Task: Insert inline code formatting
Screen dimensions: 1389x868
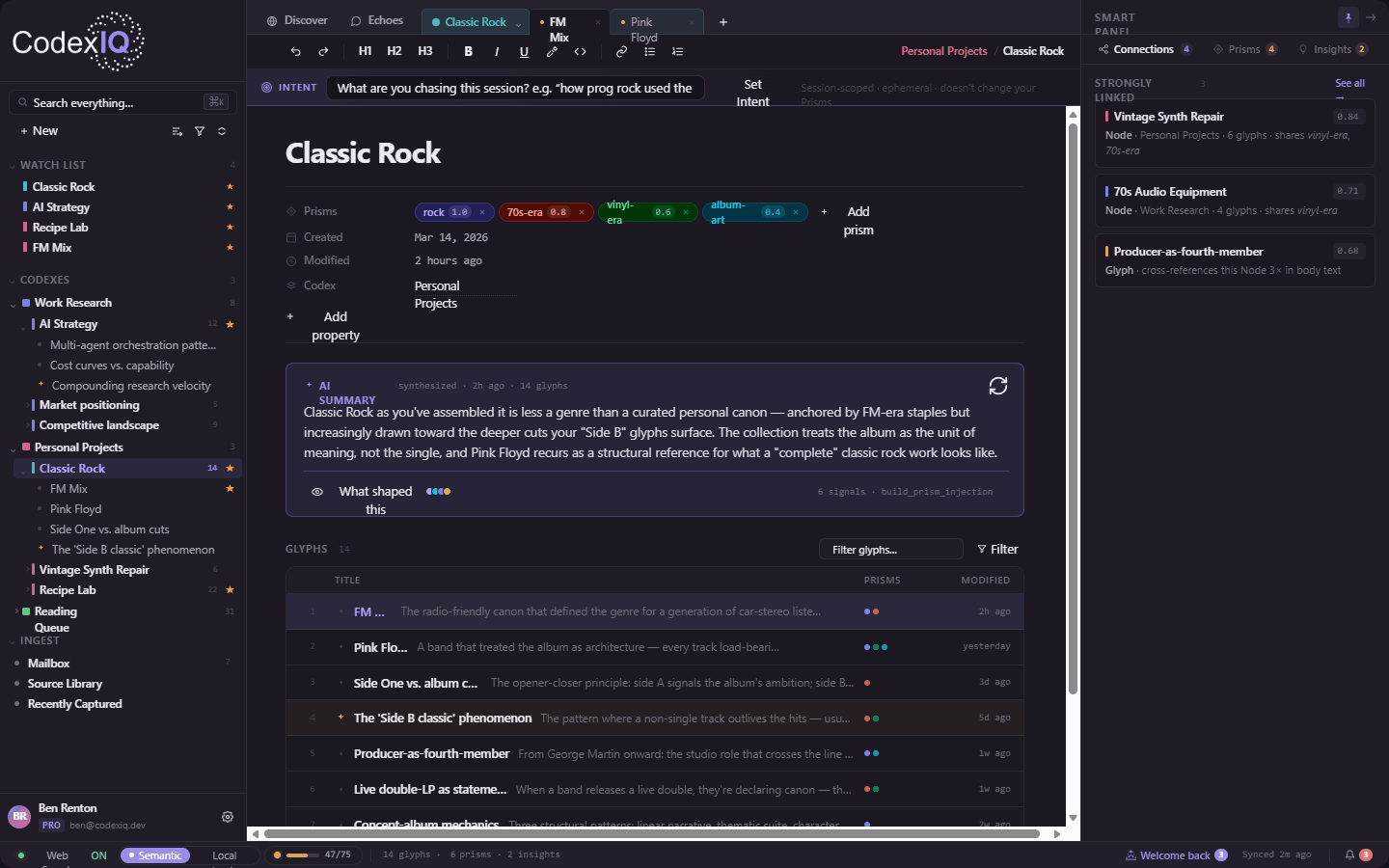Action: [x=580, y=51]
